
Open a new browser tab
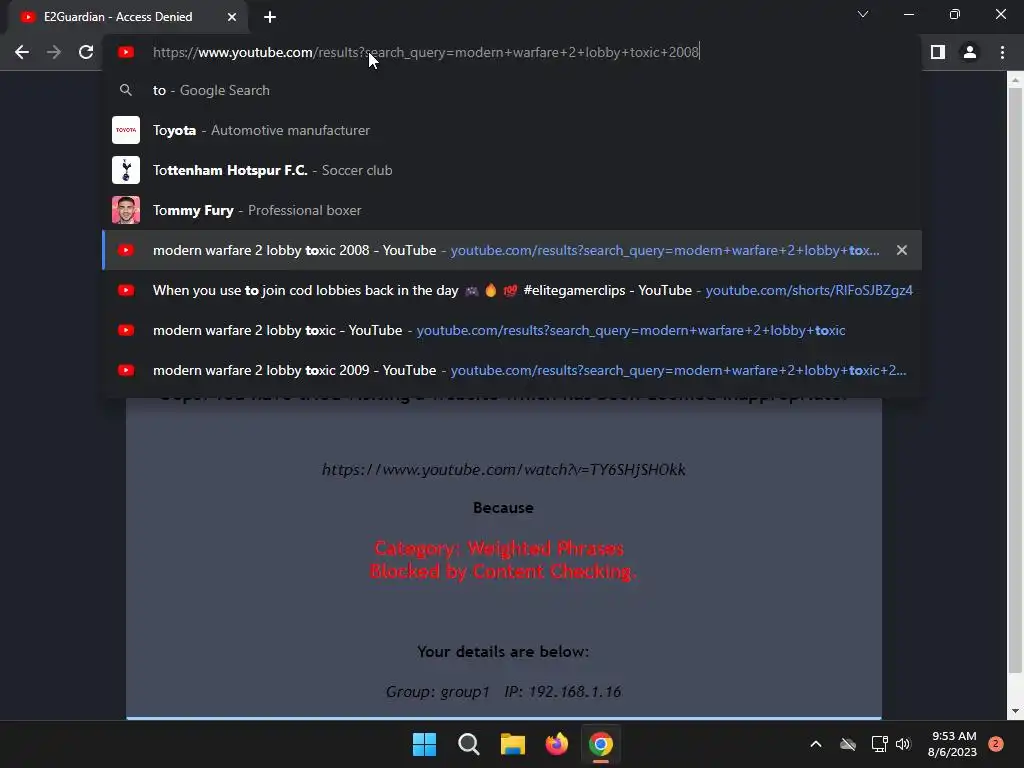click(x=270, y=17)
